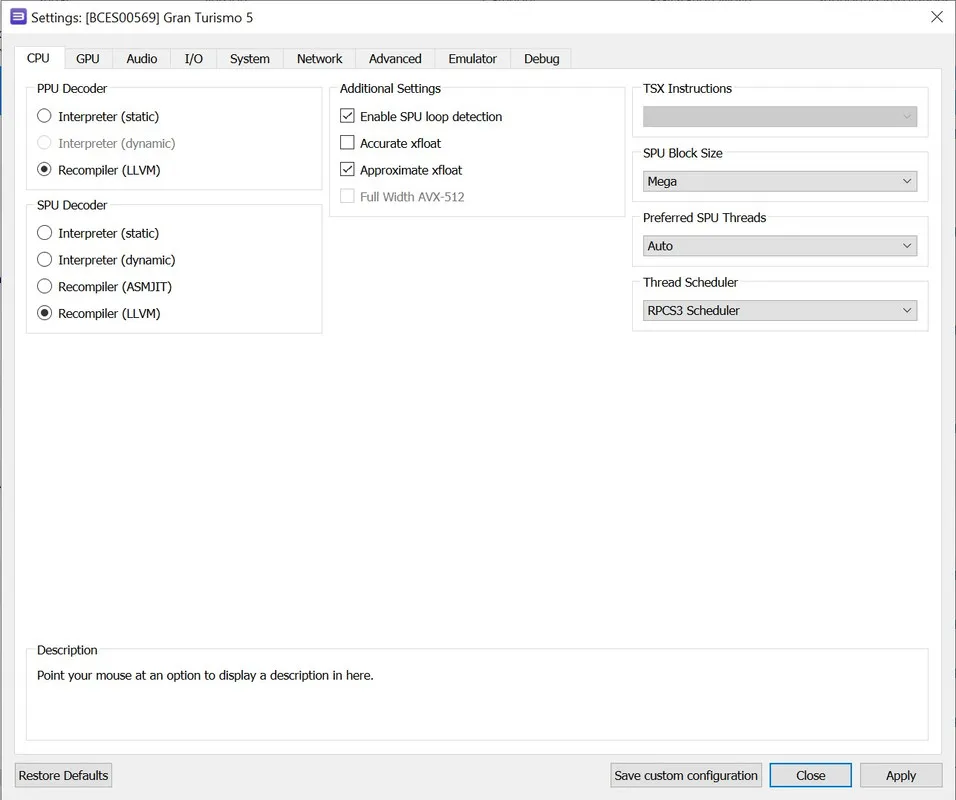
Task: Select PPU Recompiler (LLVM) option
Action: pyautogui.click(x=99, y=170)
